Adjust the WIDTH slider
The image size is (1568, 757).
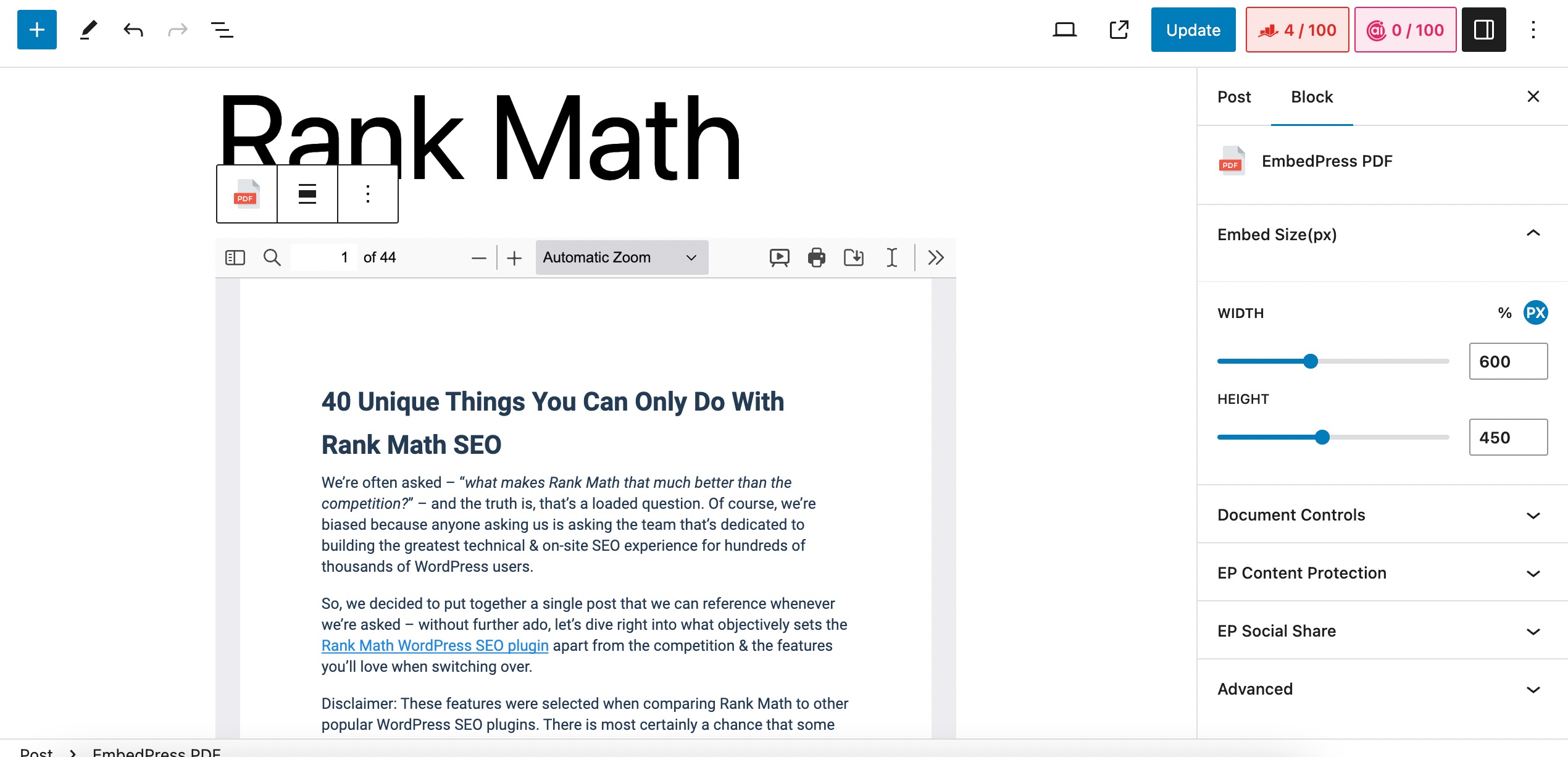pyautogui.click(x=1333, y=361)
